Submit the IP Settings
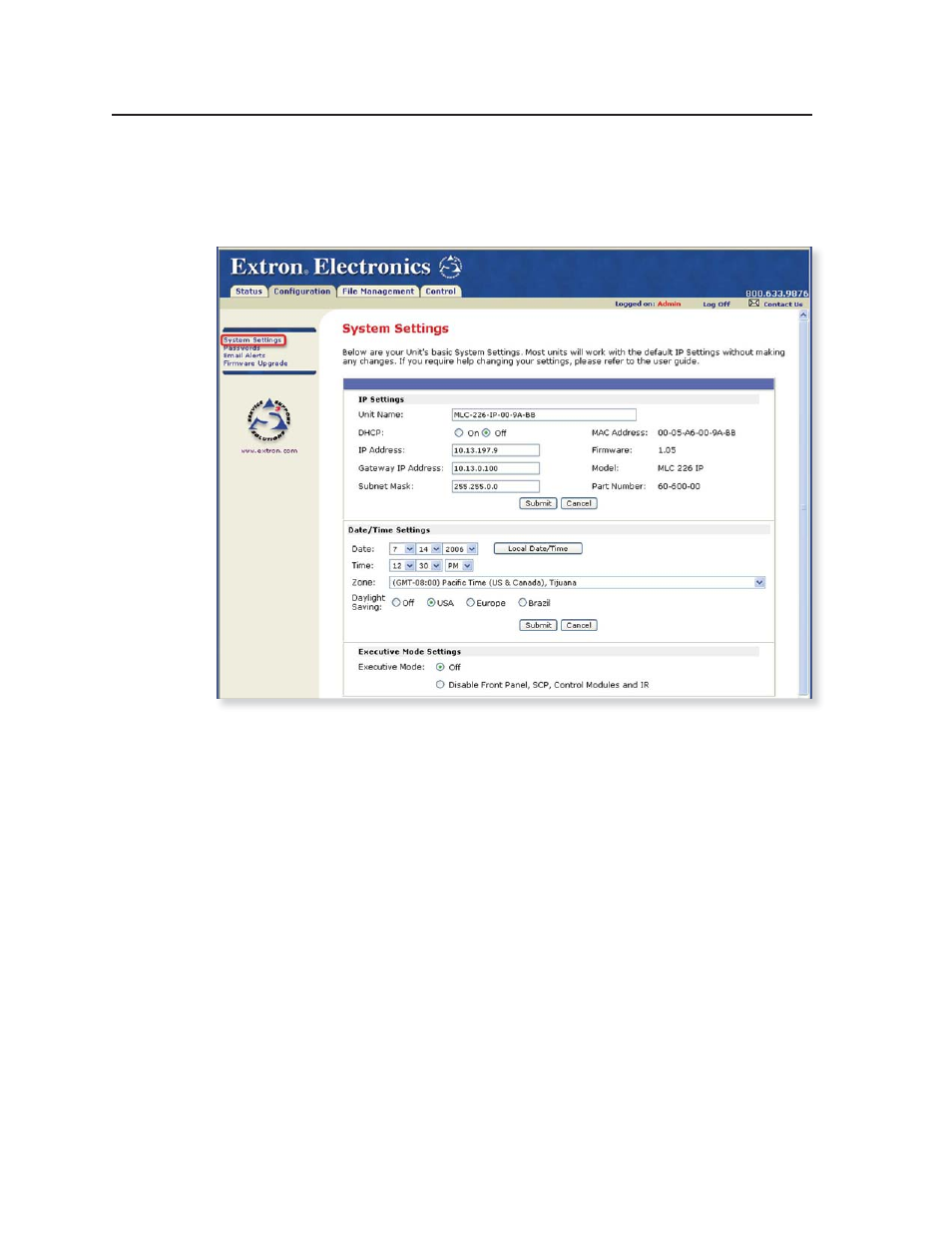Image resolution: width=952 pixels, height=1233 pixels. click(538, 503)
